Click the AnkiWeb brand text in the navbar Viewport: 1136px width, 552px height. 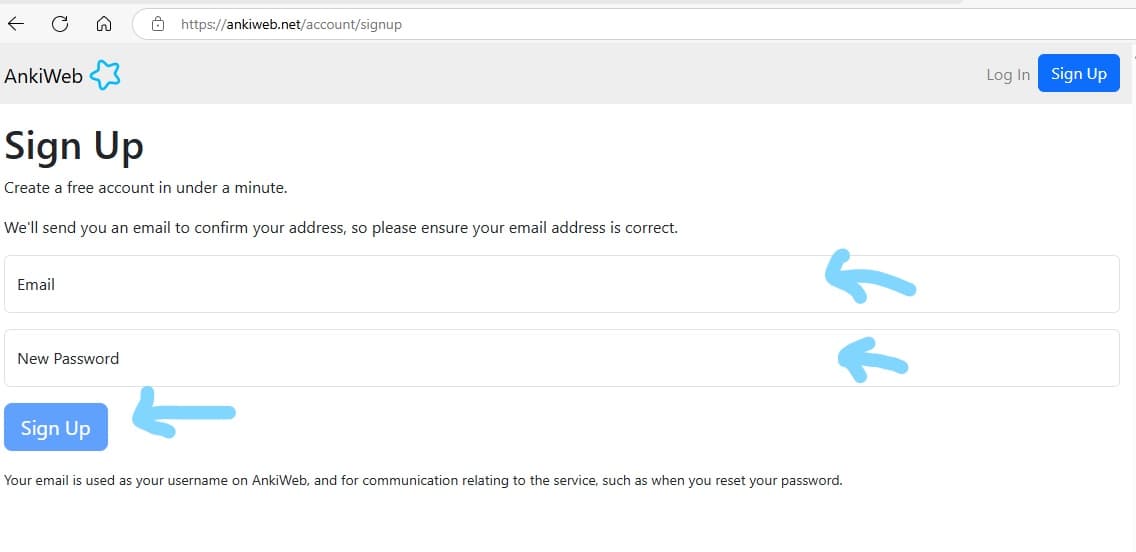point(43,76)
